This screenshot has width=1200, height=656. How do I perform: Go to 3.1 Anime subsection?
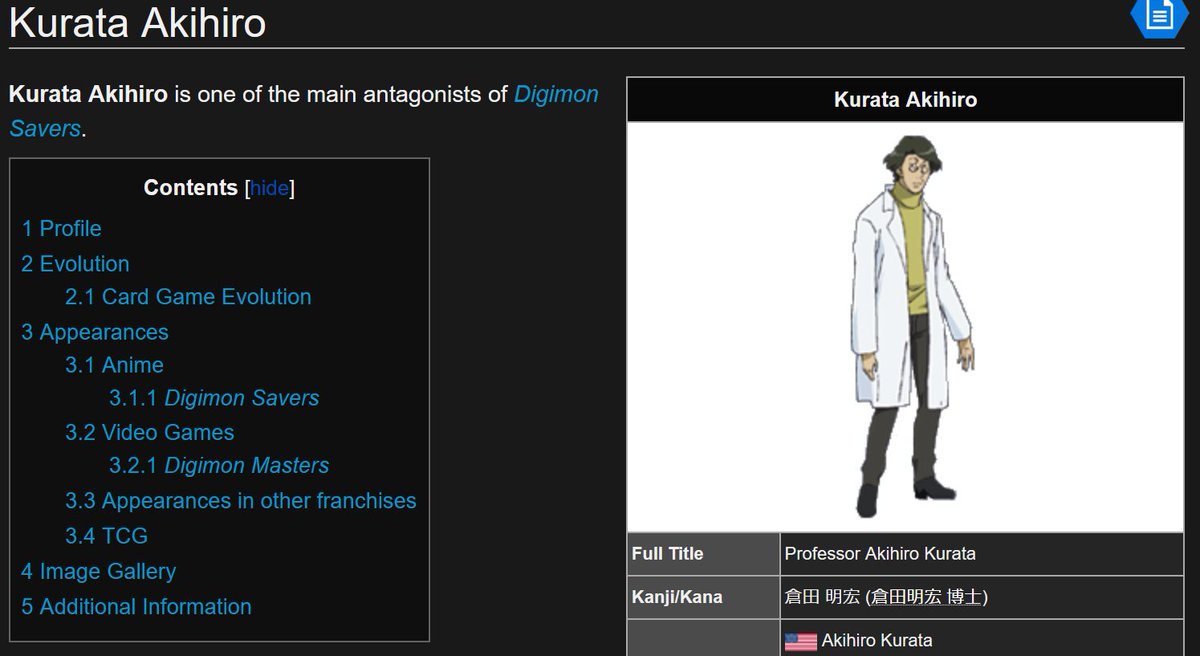[114, 365]
